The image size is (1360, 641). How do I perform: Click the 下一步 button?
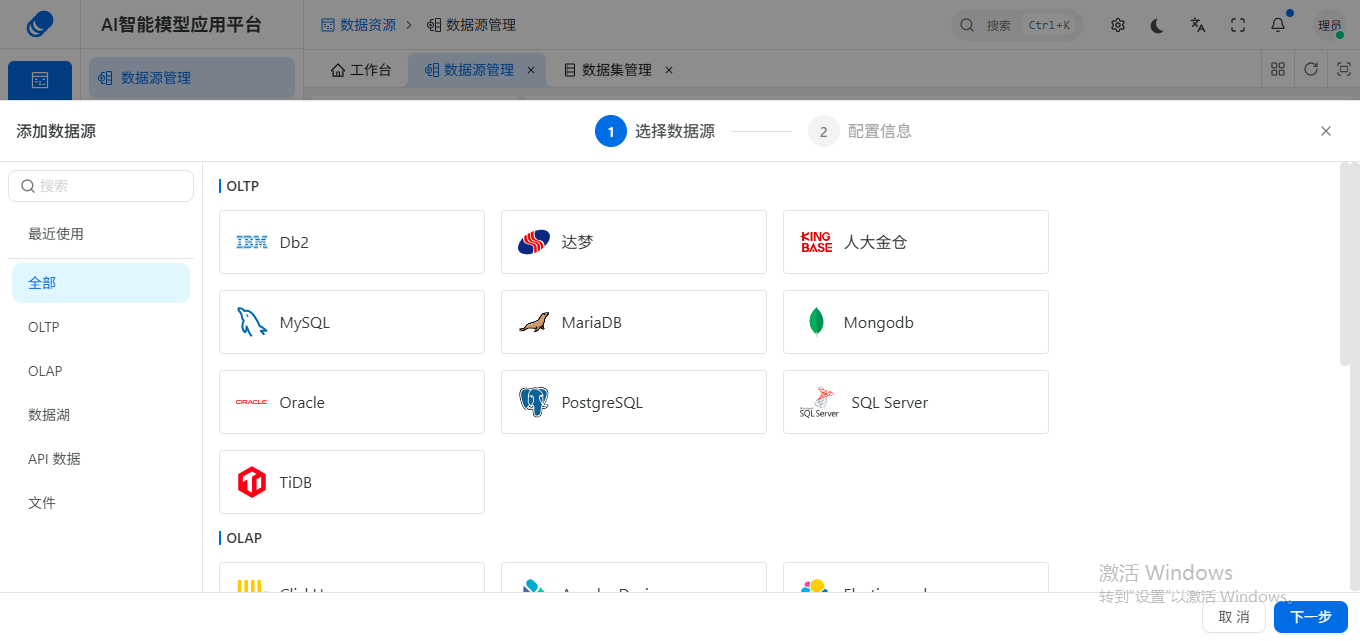pos(1311,617)
